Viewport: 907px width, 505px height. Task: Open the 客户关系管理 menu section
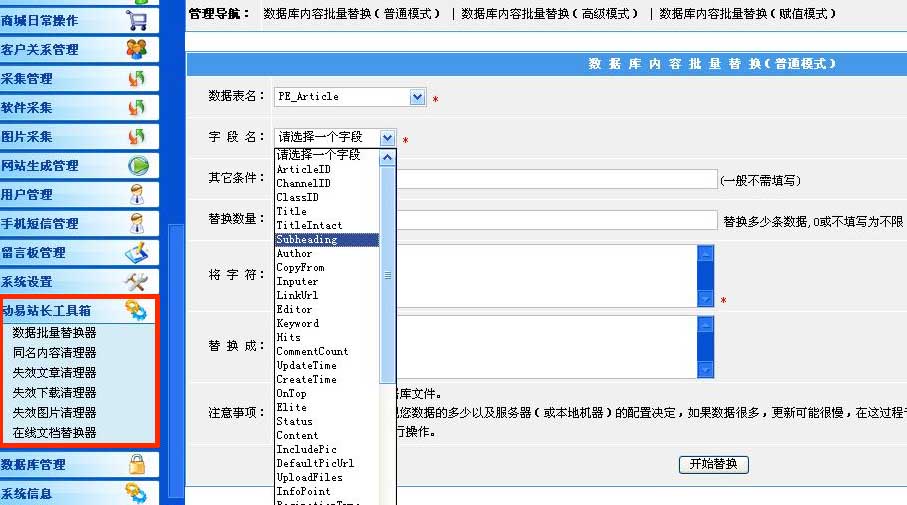click(79, 49)
